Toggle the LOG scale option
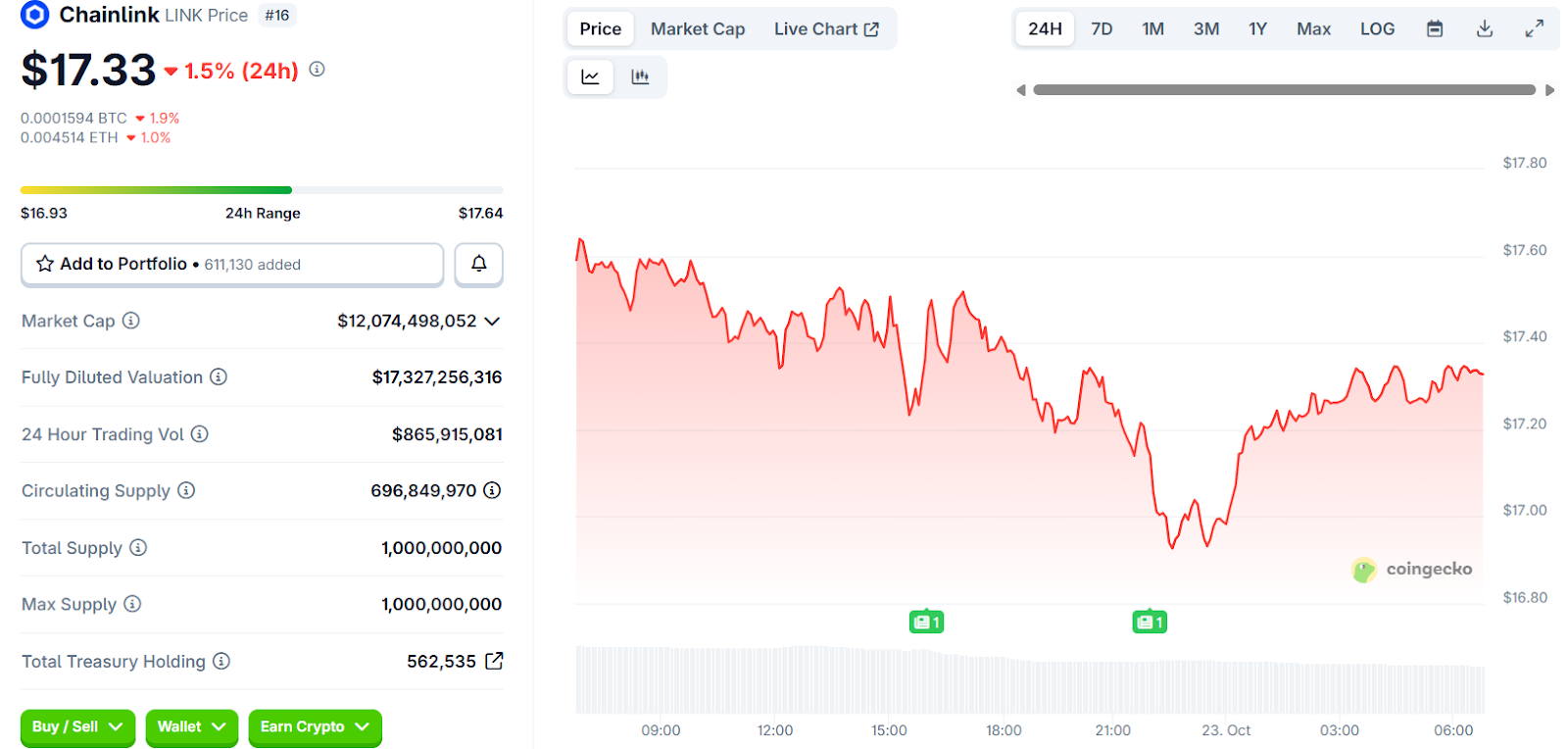This screenshot has width=1568, height=749. pos(1376,29)
